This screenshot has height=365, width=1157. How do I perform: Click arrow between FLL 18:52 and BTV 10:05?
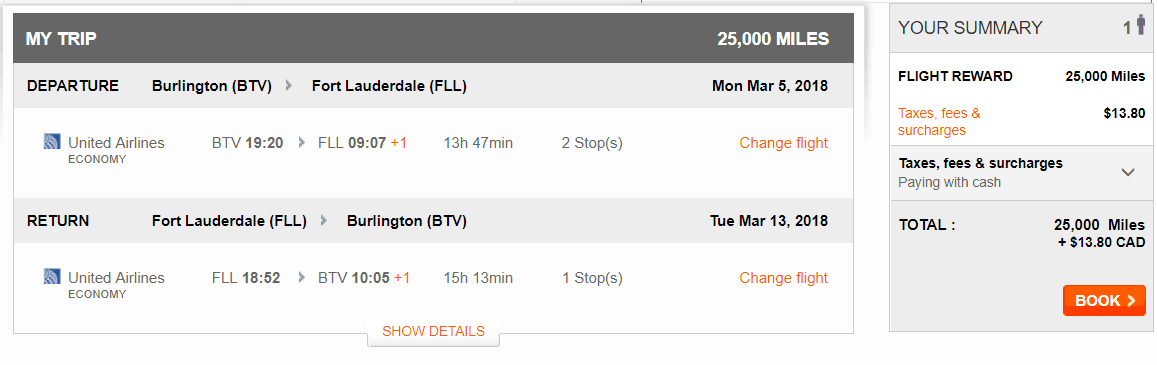click(301, 278)
